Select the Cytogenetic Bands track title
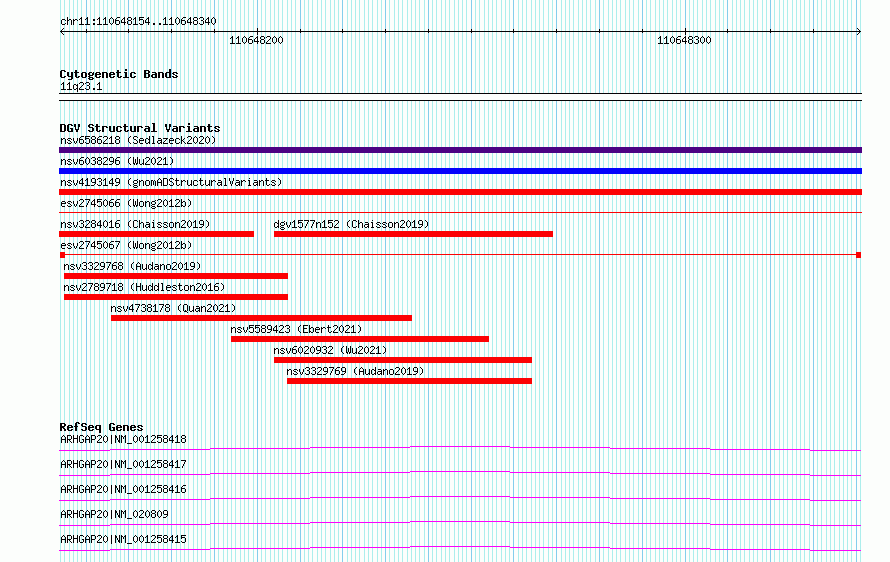The width and height of the screenshot is (890, 562). click(119, 74)
